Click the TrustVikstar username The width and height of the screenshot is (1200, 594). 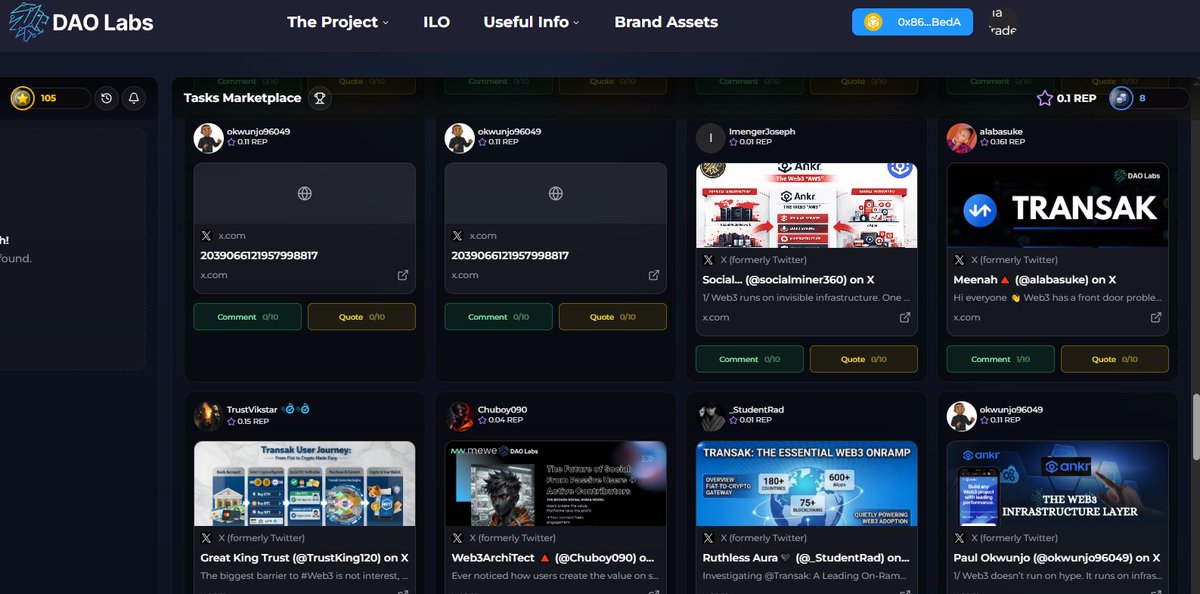[252, 410]
